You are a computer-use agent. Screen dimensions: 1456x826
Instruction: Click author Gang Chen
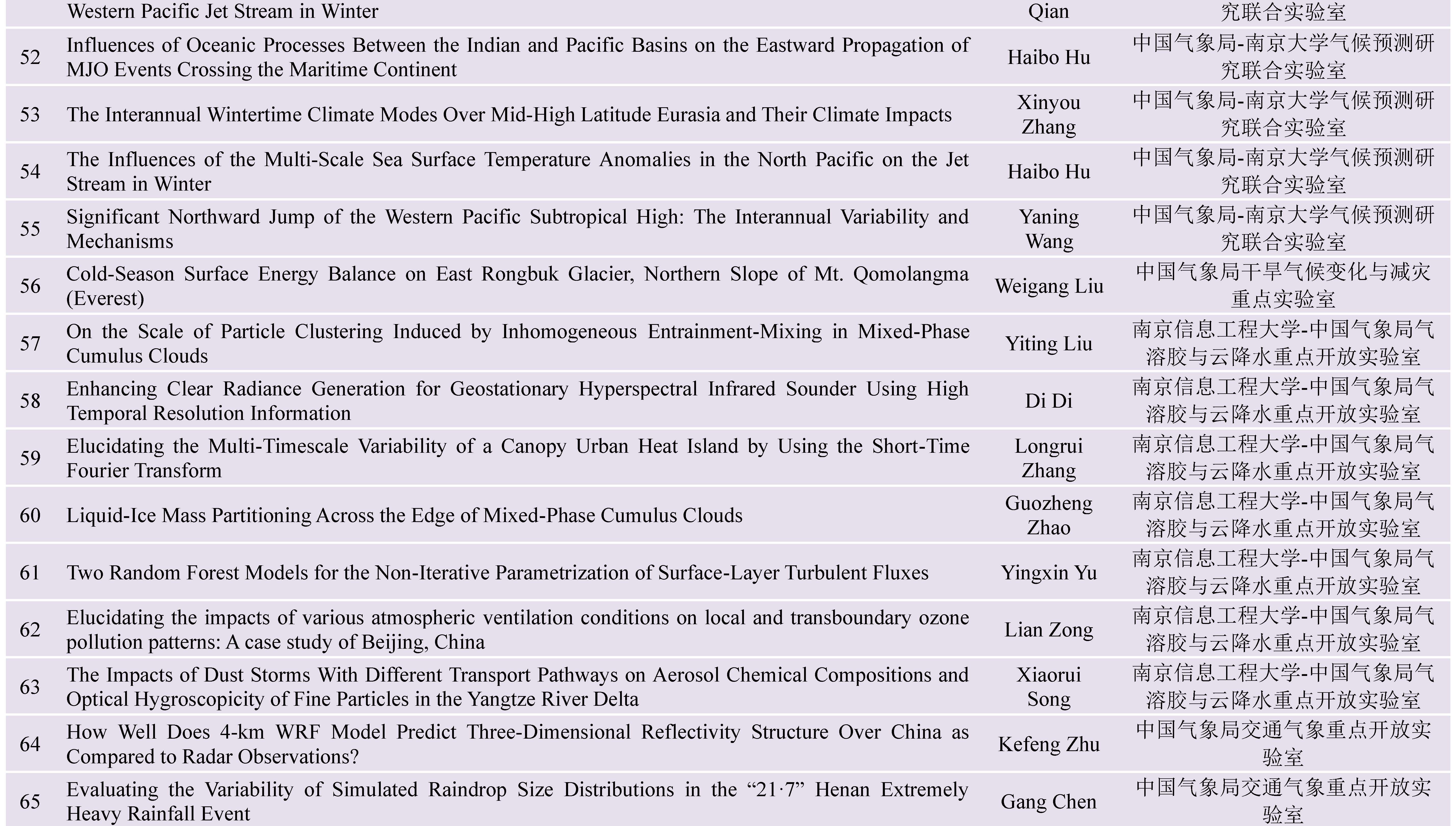[x=1048, y=802]
